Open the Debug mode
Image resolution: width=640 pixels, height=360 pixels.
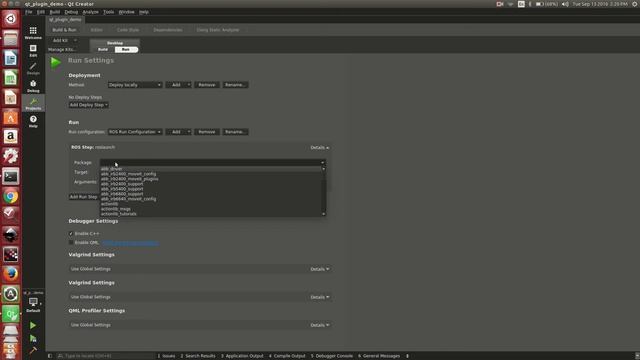pyautogui.click(x=33, y=86)
